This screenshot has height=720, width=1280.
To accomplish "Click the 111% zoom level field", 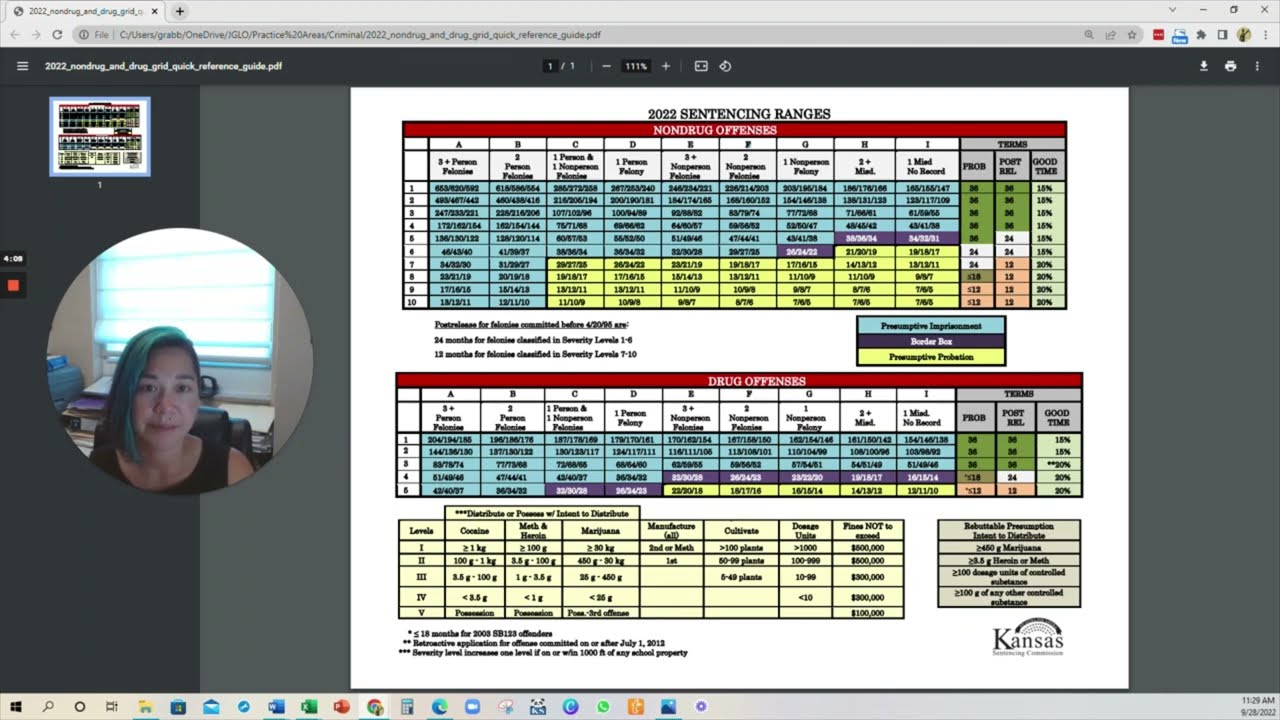I will click(x=636, y=66).
